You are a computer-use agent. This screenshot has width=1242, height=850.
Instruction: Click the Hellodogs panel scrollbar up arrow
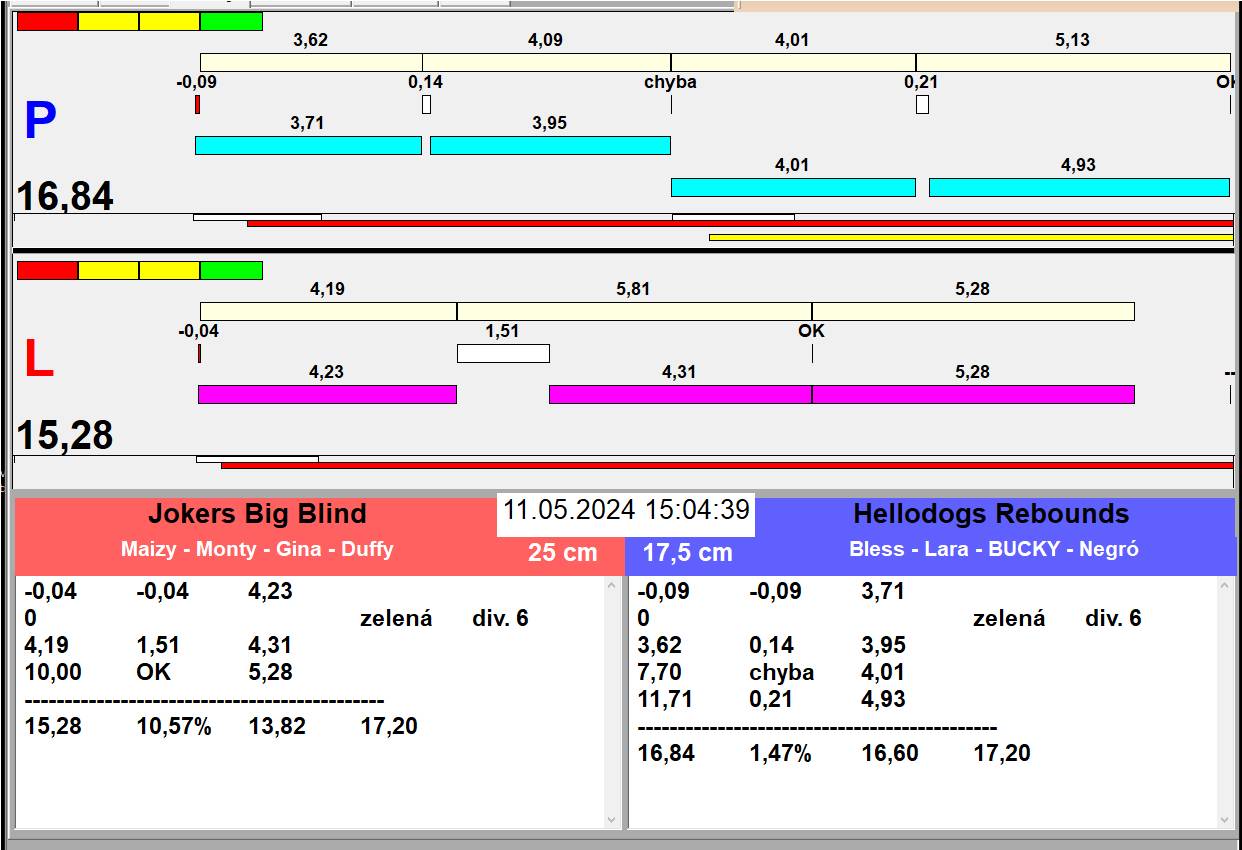tap(1226, 586)
